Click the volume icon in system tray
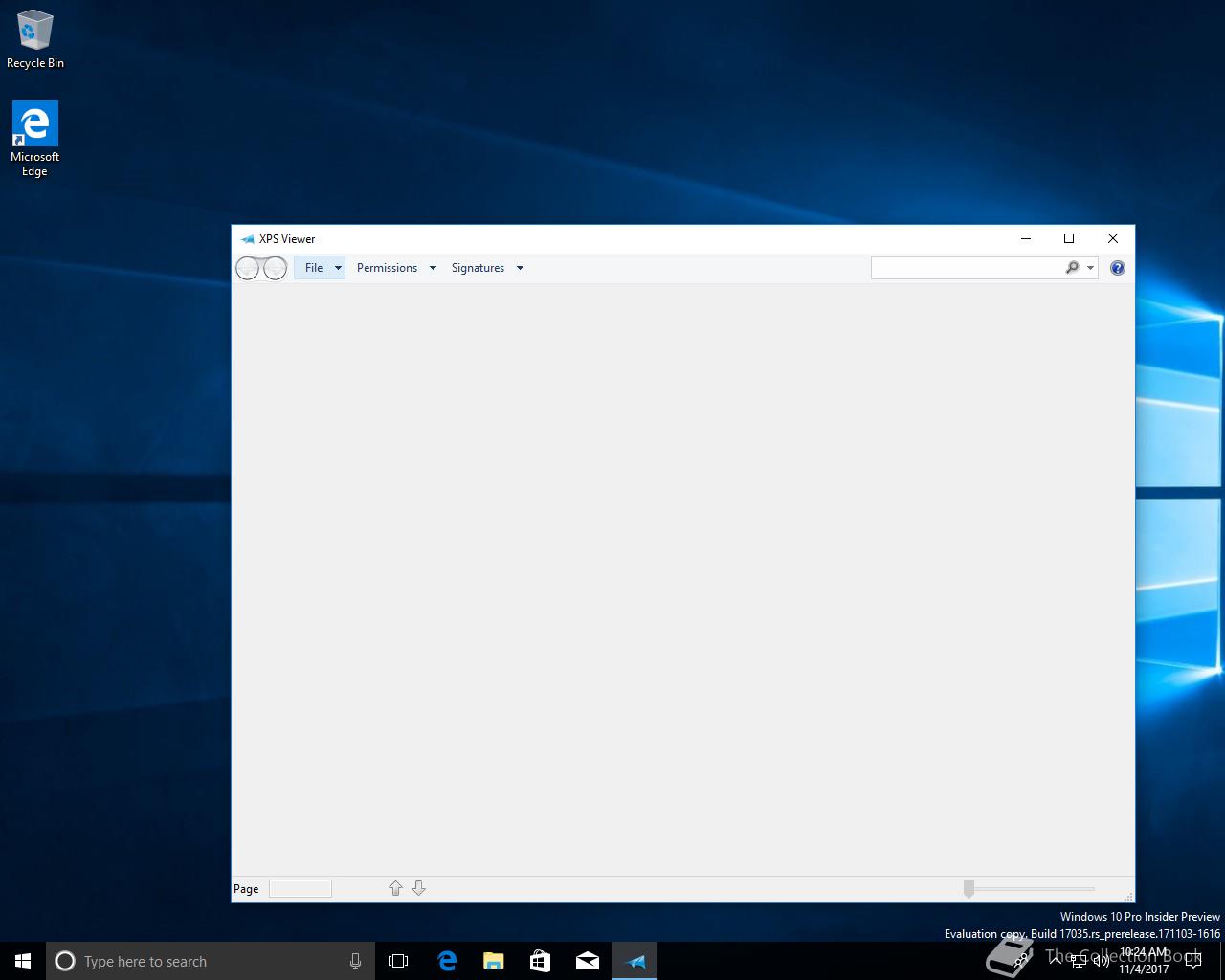 coord(1102,961)
